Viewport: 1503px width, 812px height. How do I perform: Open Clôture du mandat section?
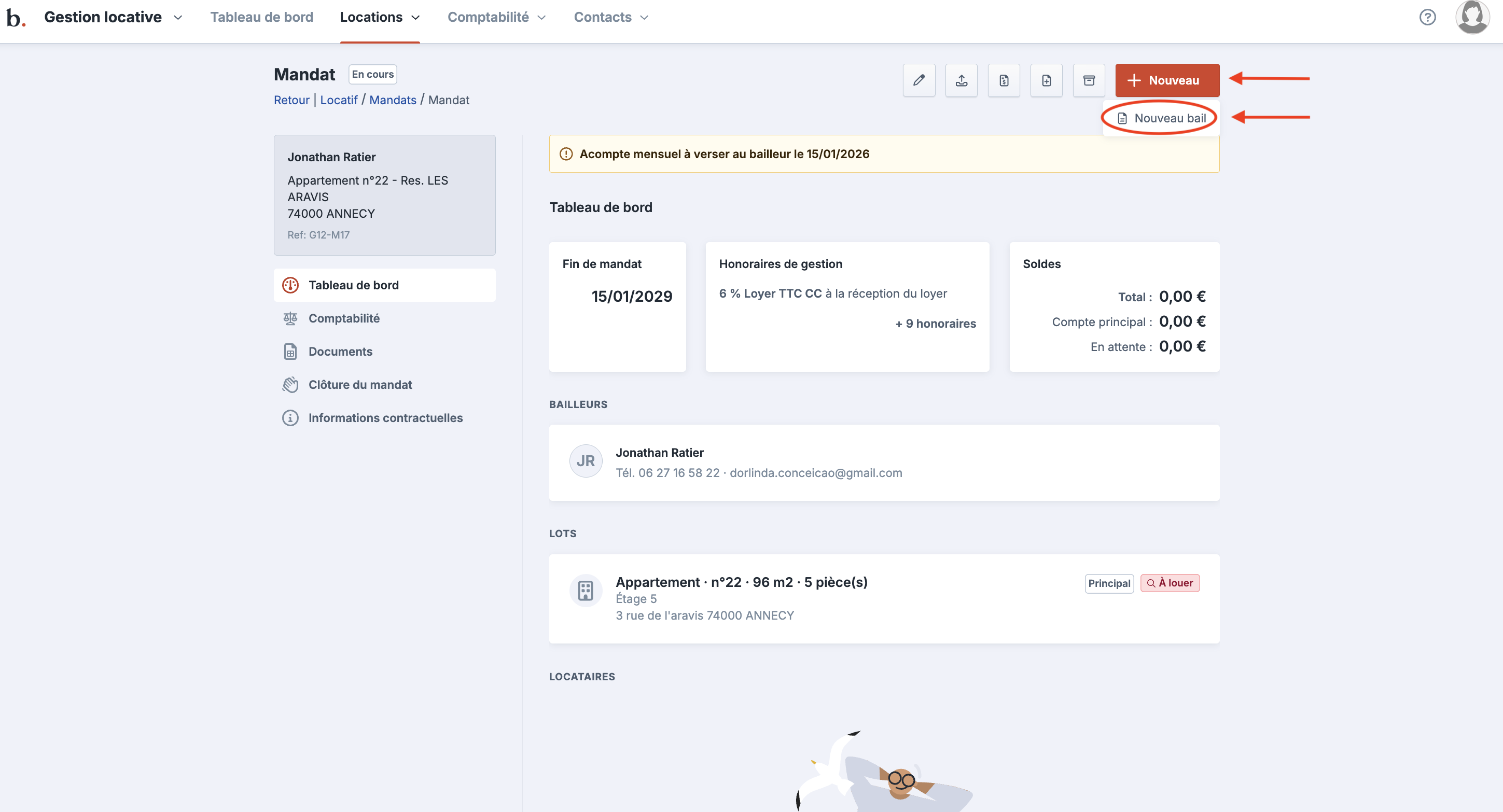[360, 384]
